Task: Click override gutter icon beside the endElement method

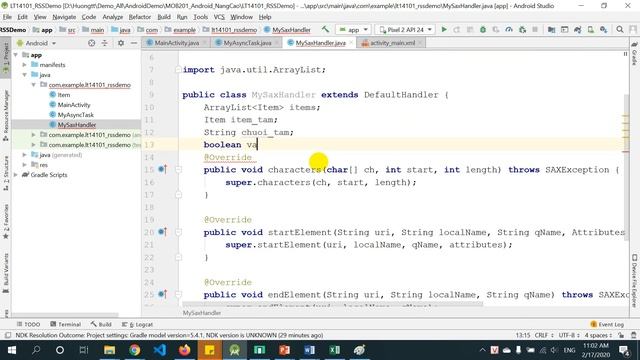Action: point(162,294)
